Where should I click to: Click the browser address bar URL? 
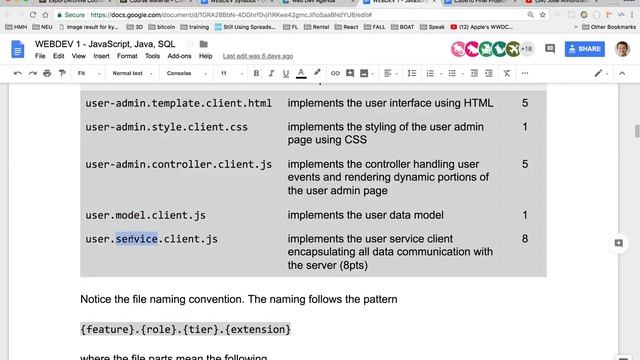231,15
